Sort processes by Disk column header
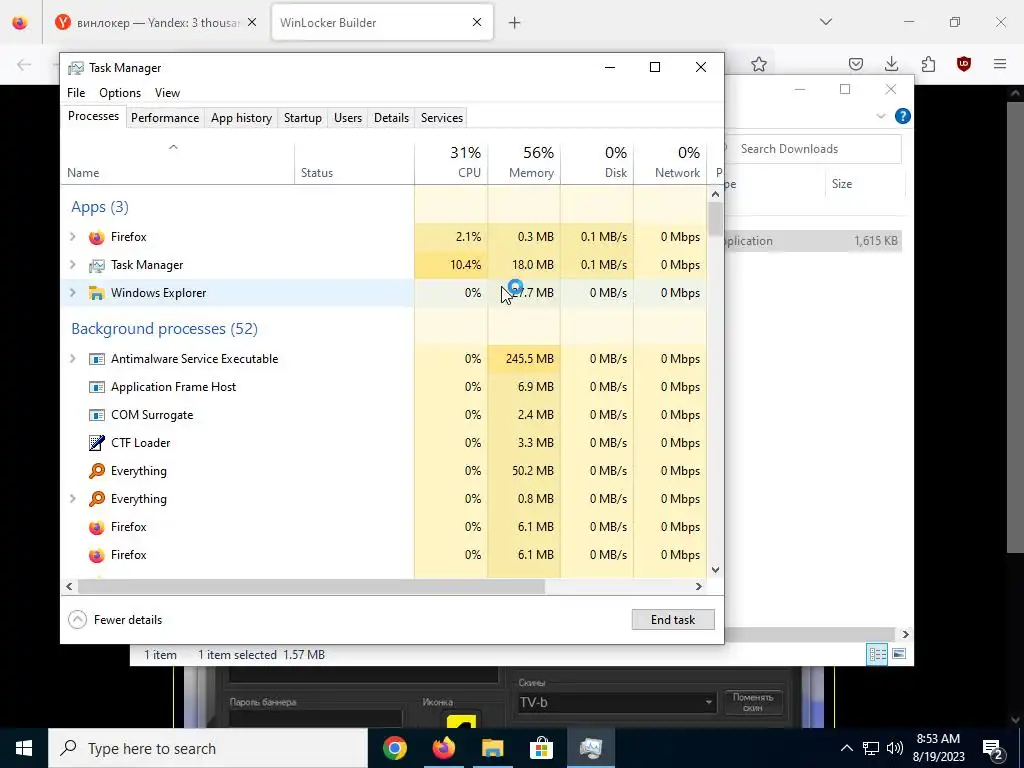The image size is (1024, 768). point(597,162)
